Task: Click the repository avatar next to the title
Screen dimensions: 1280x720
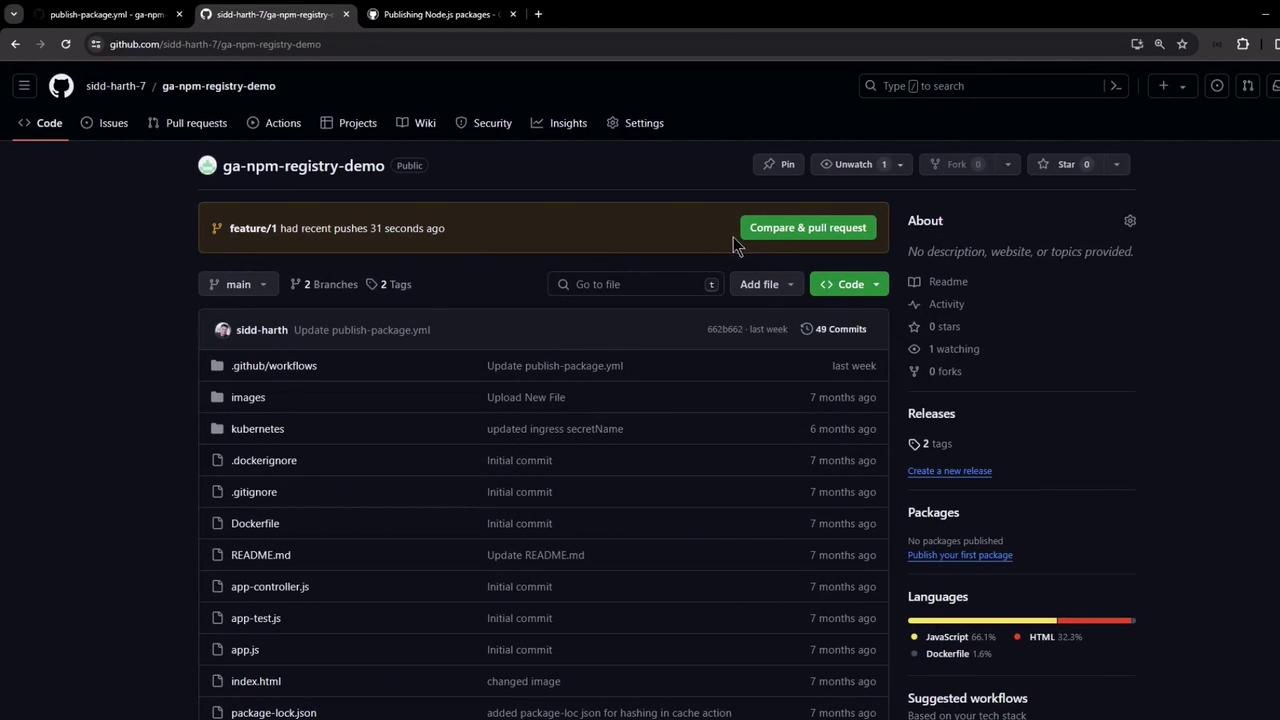Action: click(x=207, y=166)
